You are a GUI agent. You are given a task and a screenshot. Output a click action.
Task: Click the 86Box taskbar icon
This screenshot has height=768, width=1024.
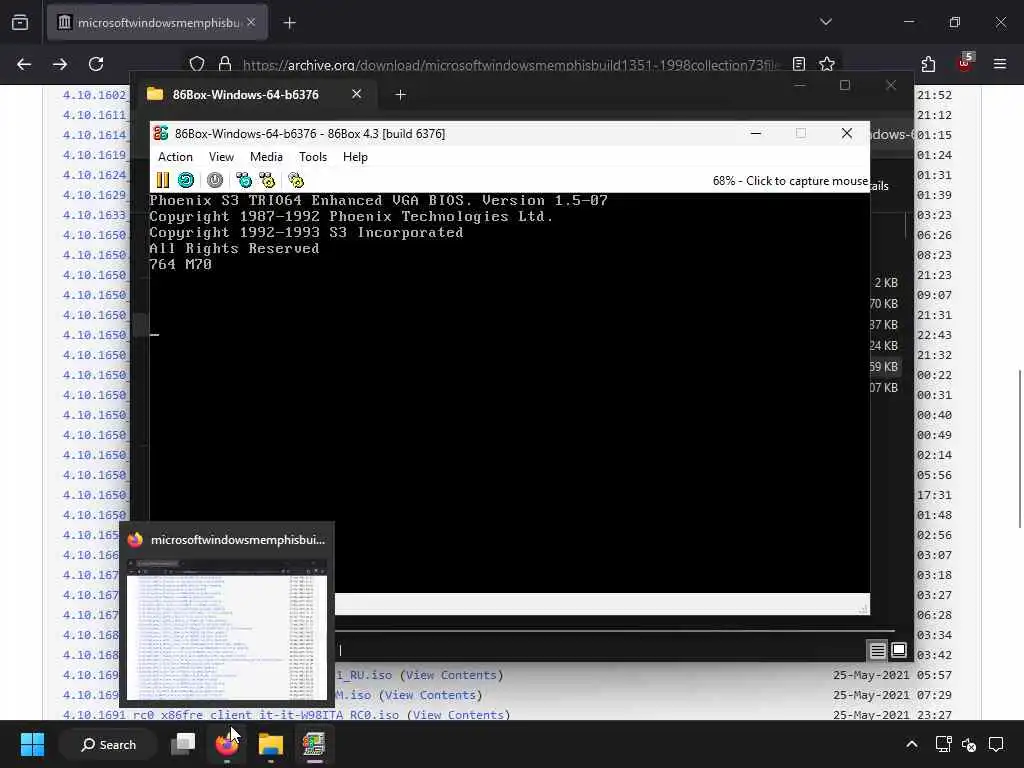coord(314,744)
